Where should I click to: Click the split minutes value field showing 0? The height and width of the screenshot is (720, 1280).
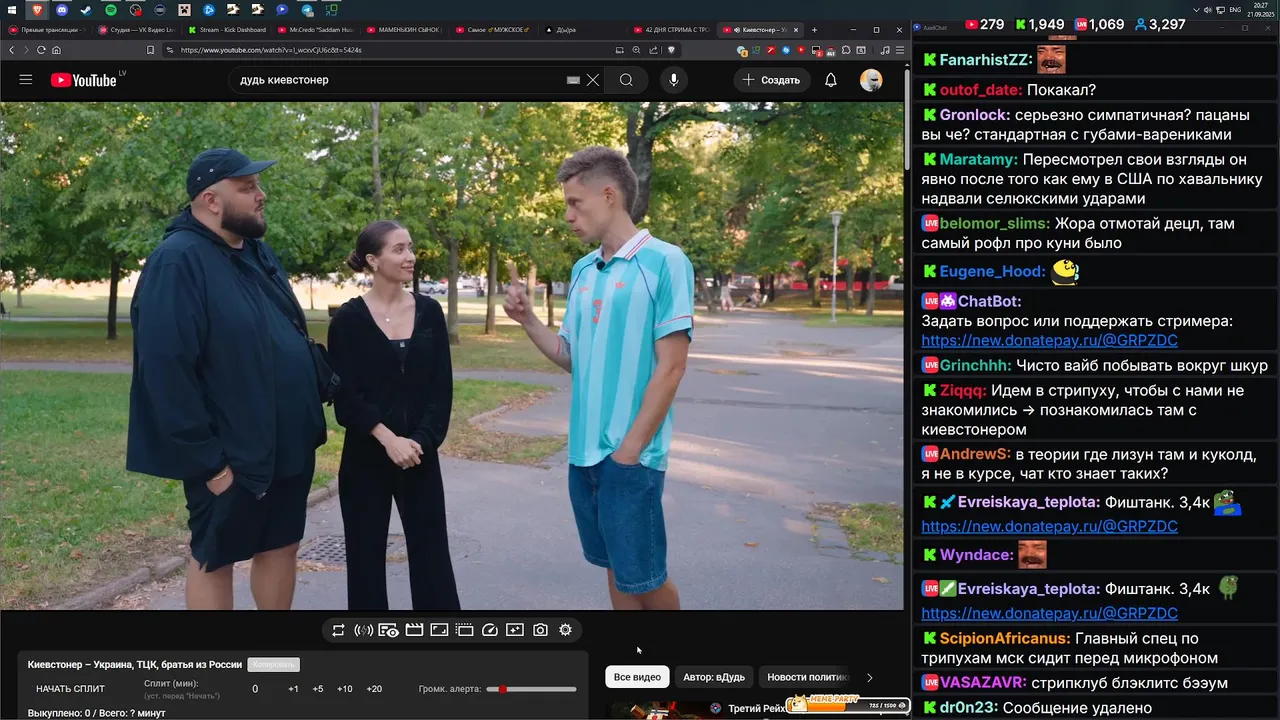(x=255, y=689)
